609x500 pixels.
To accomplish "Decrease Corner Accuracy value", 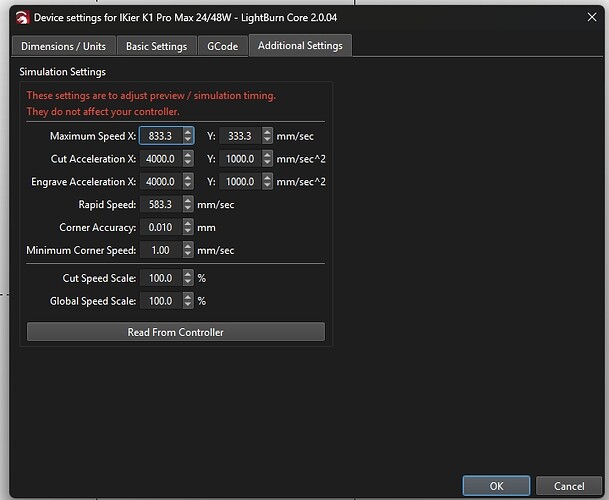I will 188,231.
